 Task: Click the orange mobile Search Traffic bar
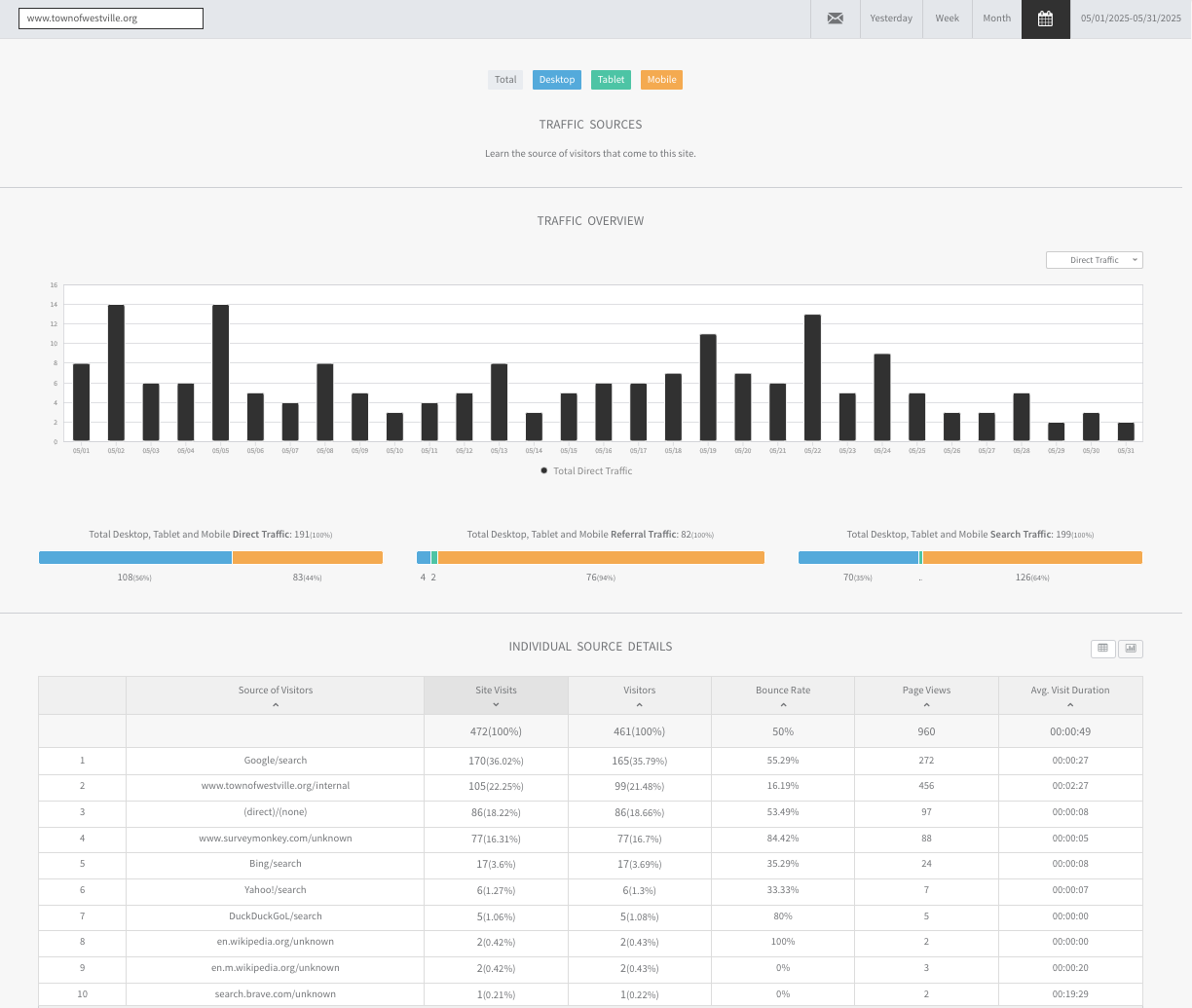point(1032,558)
